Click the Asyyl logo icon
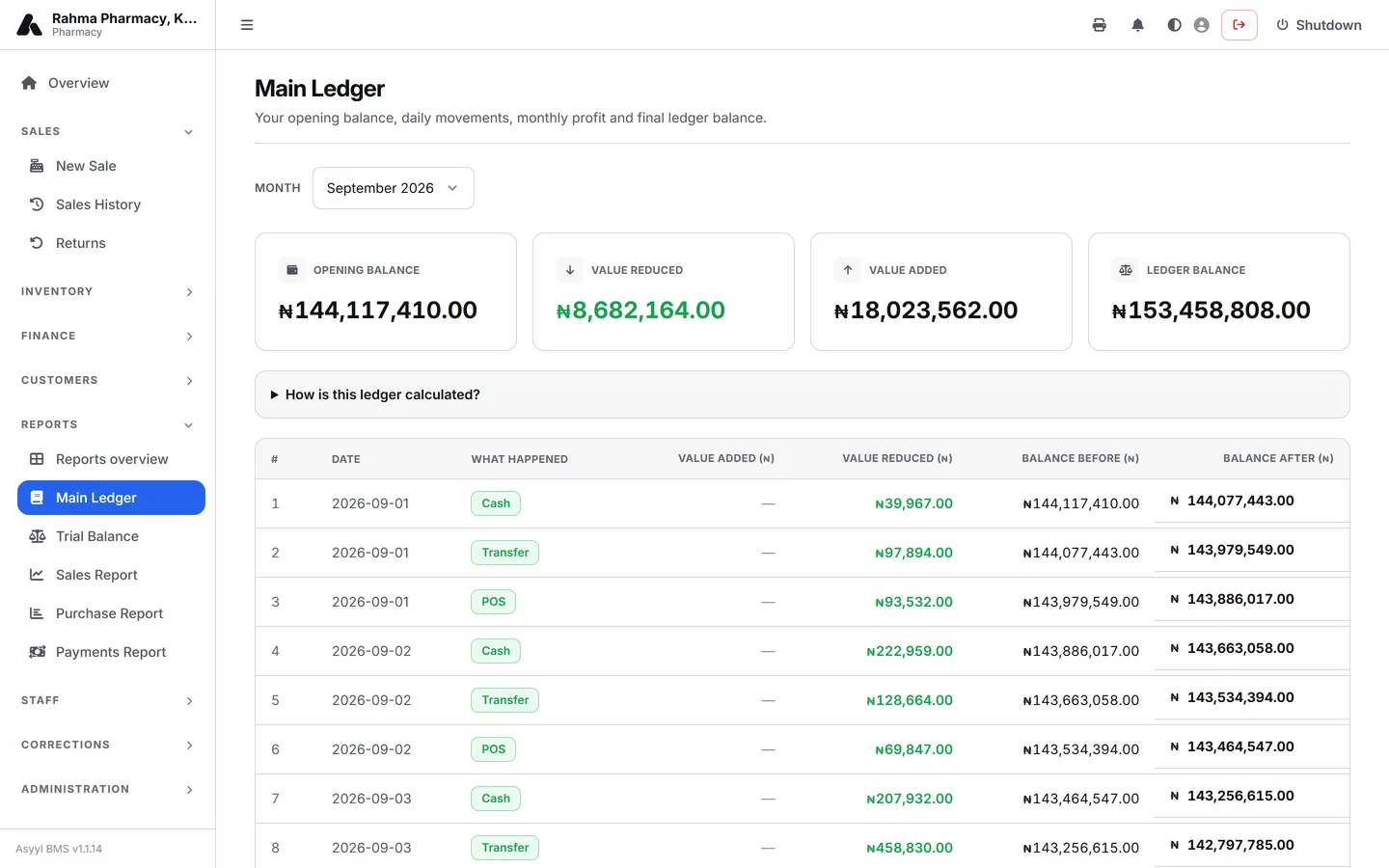The height and width of the screenshot is (868, 1389). click(x=29, y=25)
